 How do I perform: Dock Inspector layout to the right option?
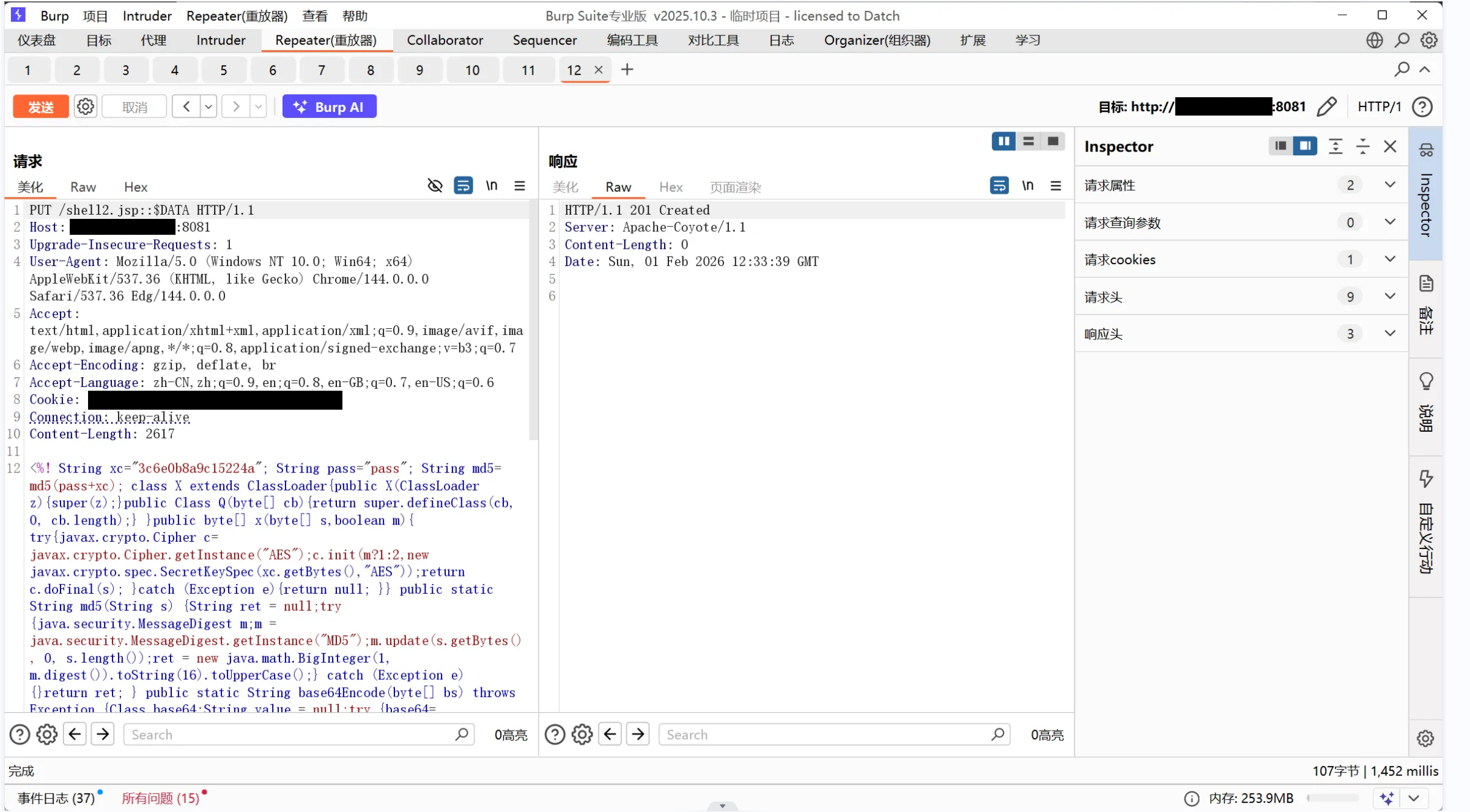point(1305,146)
